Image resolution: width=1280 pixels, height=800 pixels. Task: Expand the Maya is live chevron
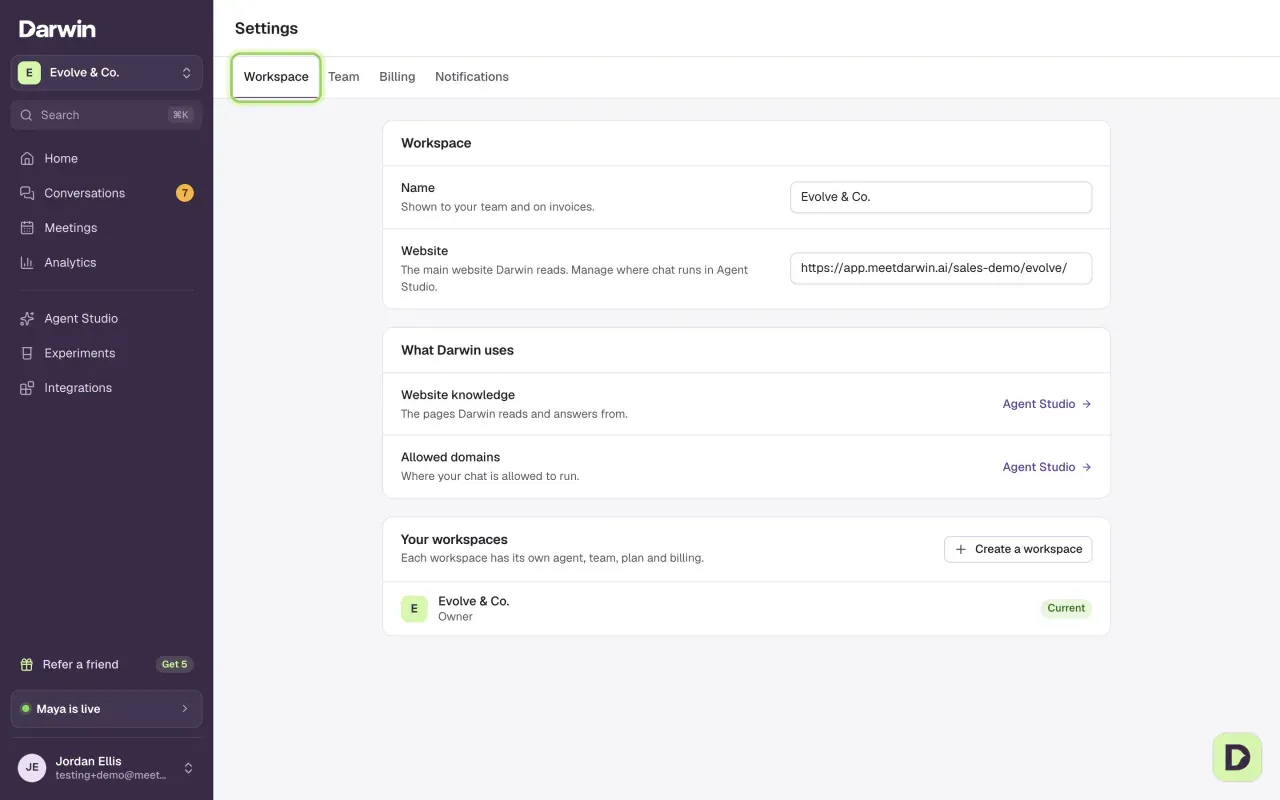(185, 709)
